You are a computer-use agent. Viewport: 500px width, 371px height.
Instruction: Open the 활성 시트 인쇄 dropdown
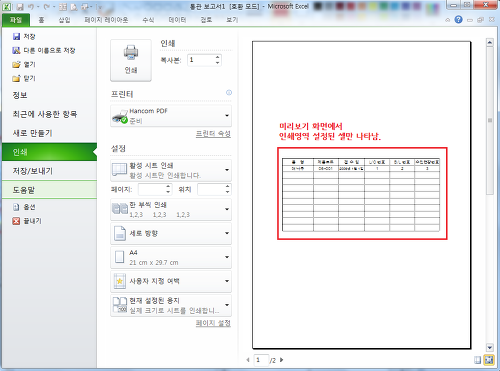(171, 170)
